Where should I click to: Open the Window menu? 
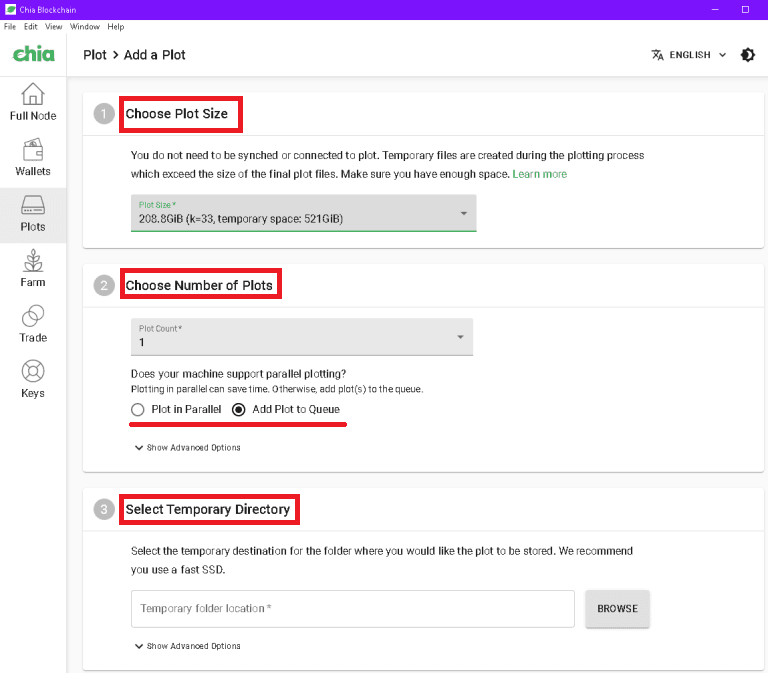85,26
